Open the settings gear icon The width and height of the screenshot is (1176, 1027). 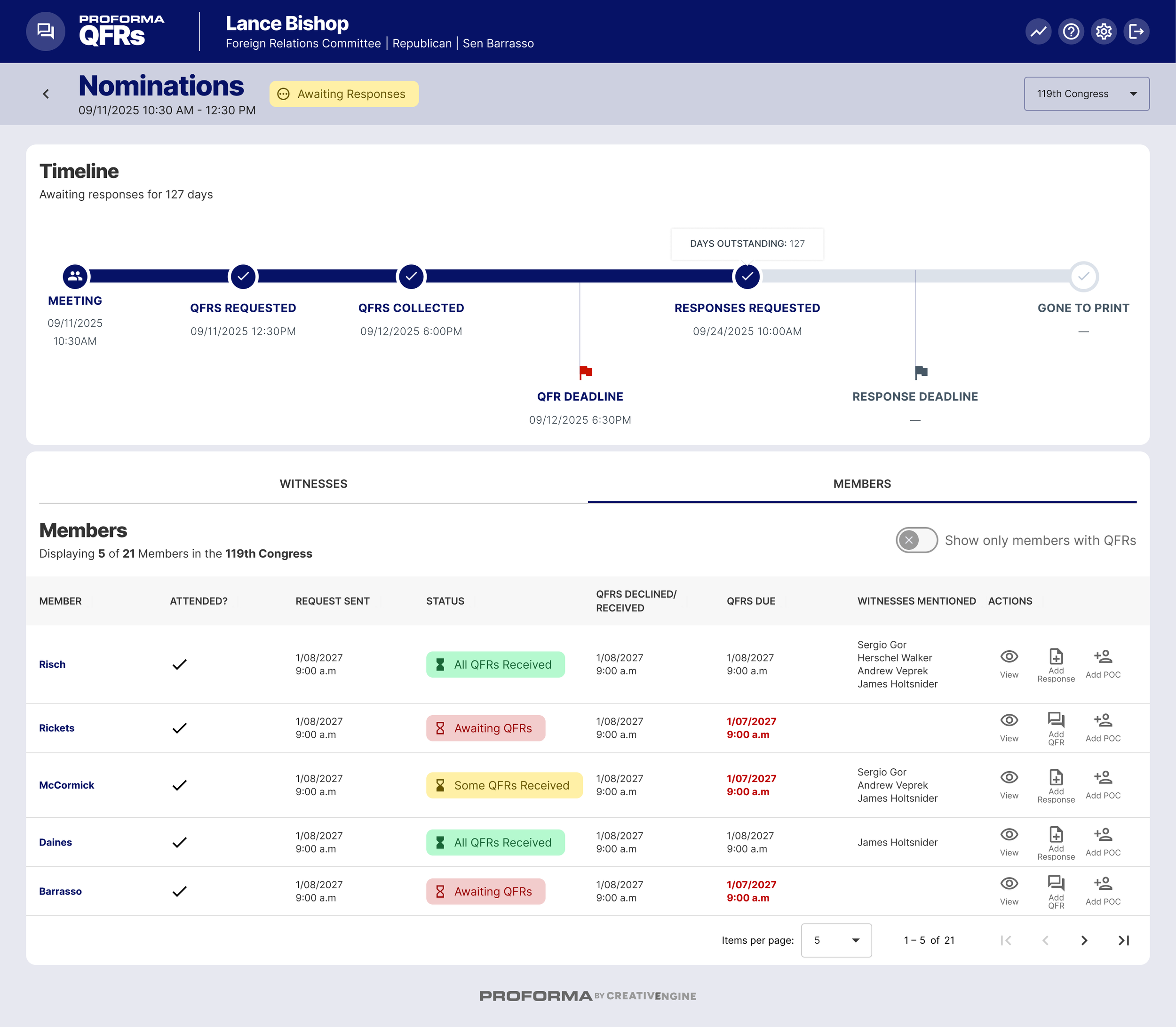[x=1103, y=32]
